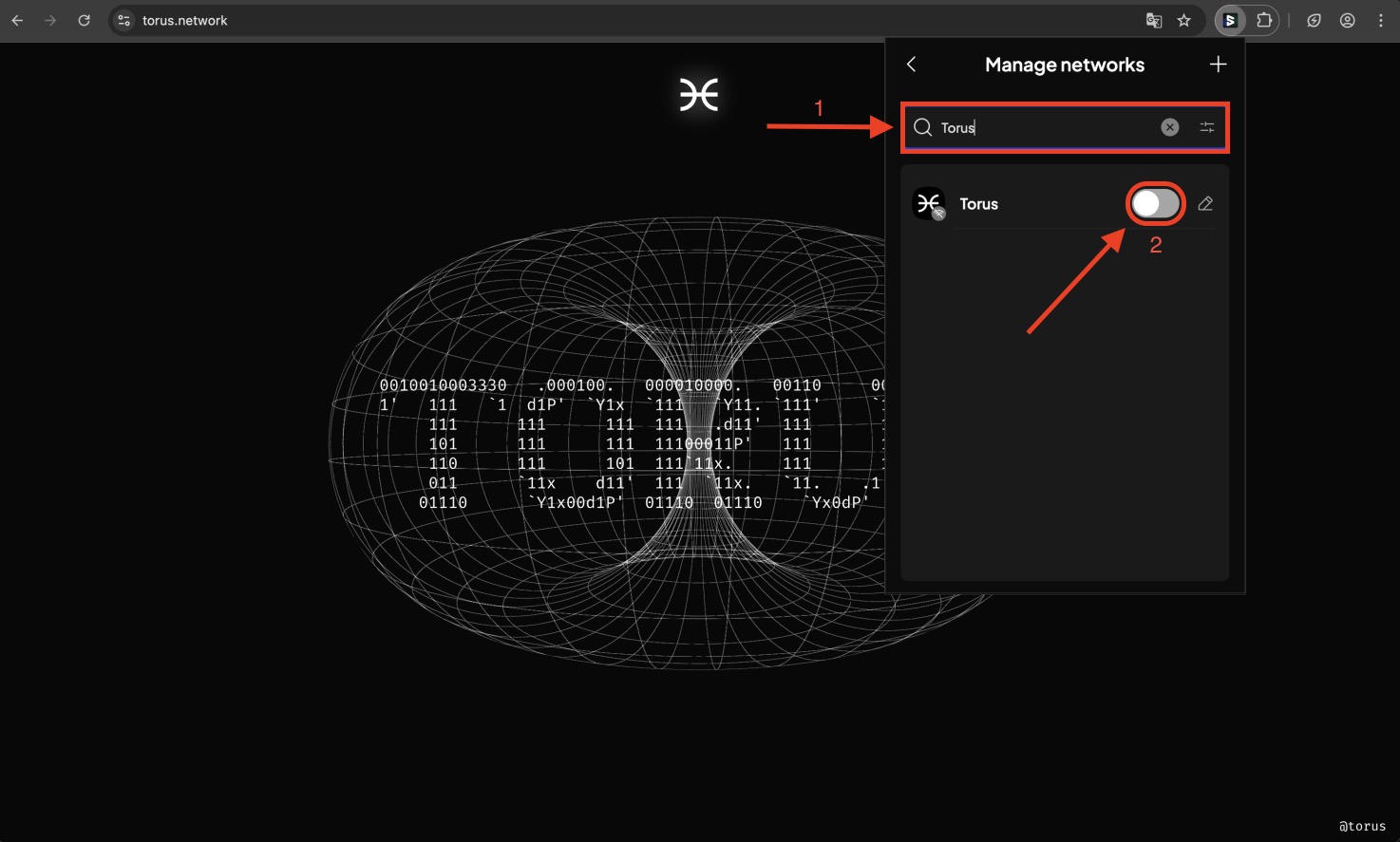Open the browser profile menu
Screen dimensions: 1400x842
coord(1347,20)
